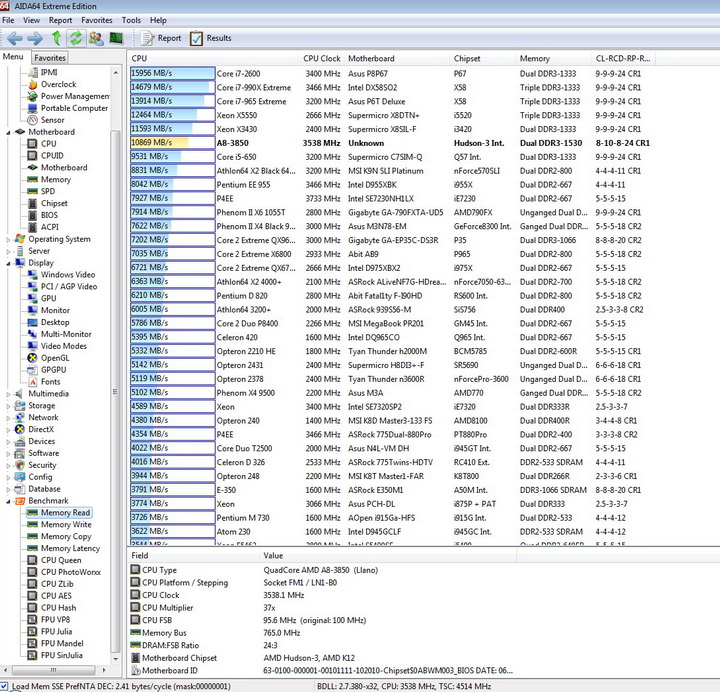This screenshot has height=692, width=720.
Task: Select the Chipset tree item
Action: point(54,203)
